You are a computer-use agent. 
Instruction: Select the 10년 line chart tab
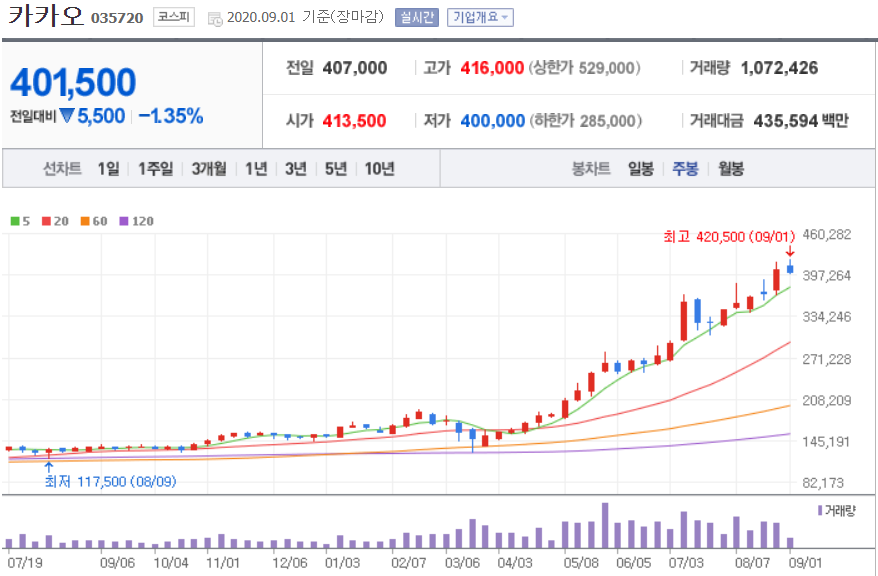click(x=380, y=168)
